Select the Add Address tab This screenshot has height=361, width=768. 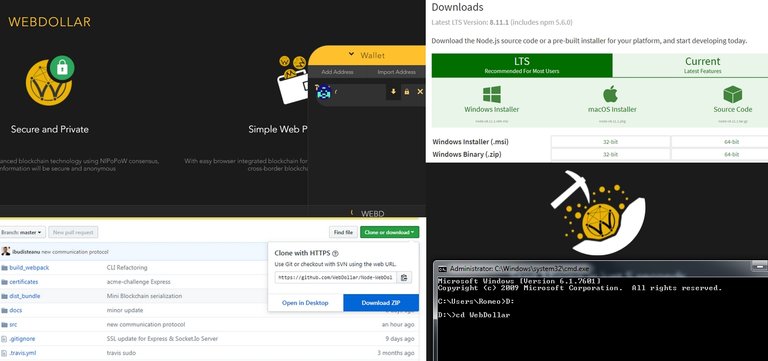click(x=337, y=72)
